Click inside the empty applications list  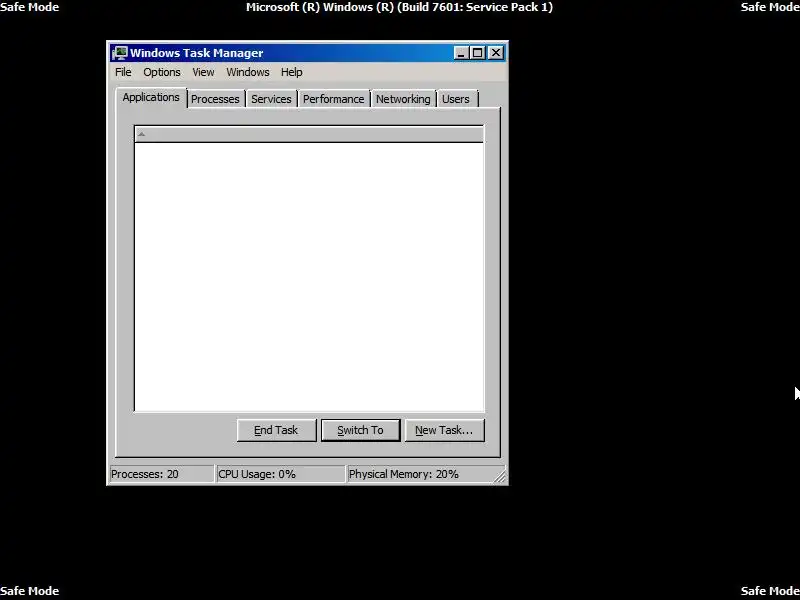pyautogui.click(x=309, y=277)
